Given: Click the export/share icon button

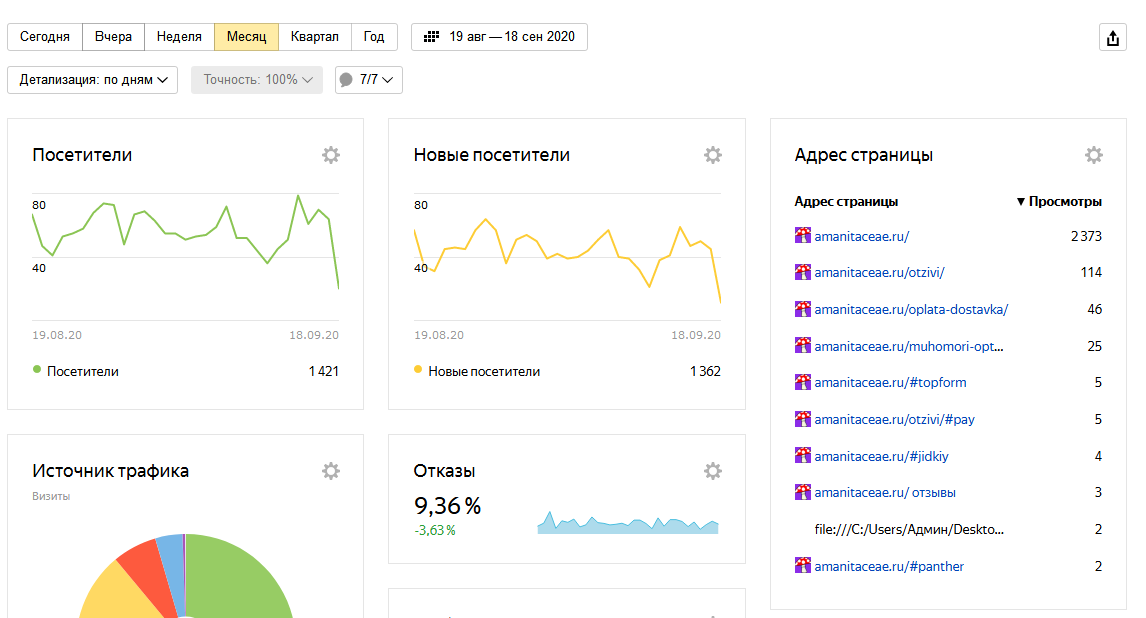Looking at the screenshot, I should coord(1112,37).
